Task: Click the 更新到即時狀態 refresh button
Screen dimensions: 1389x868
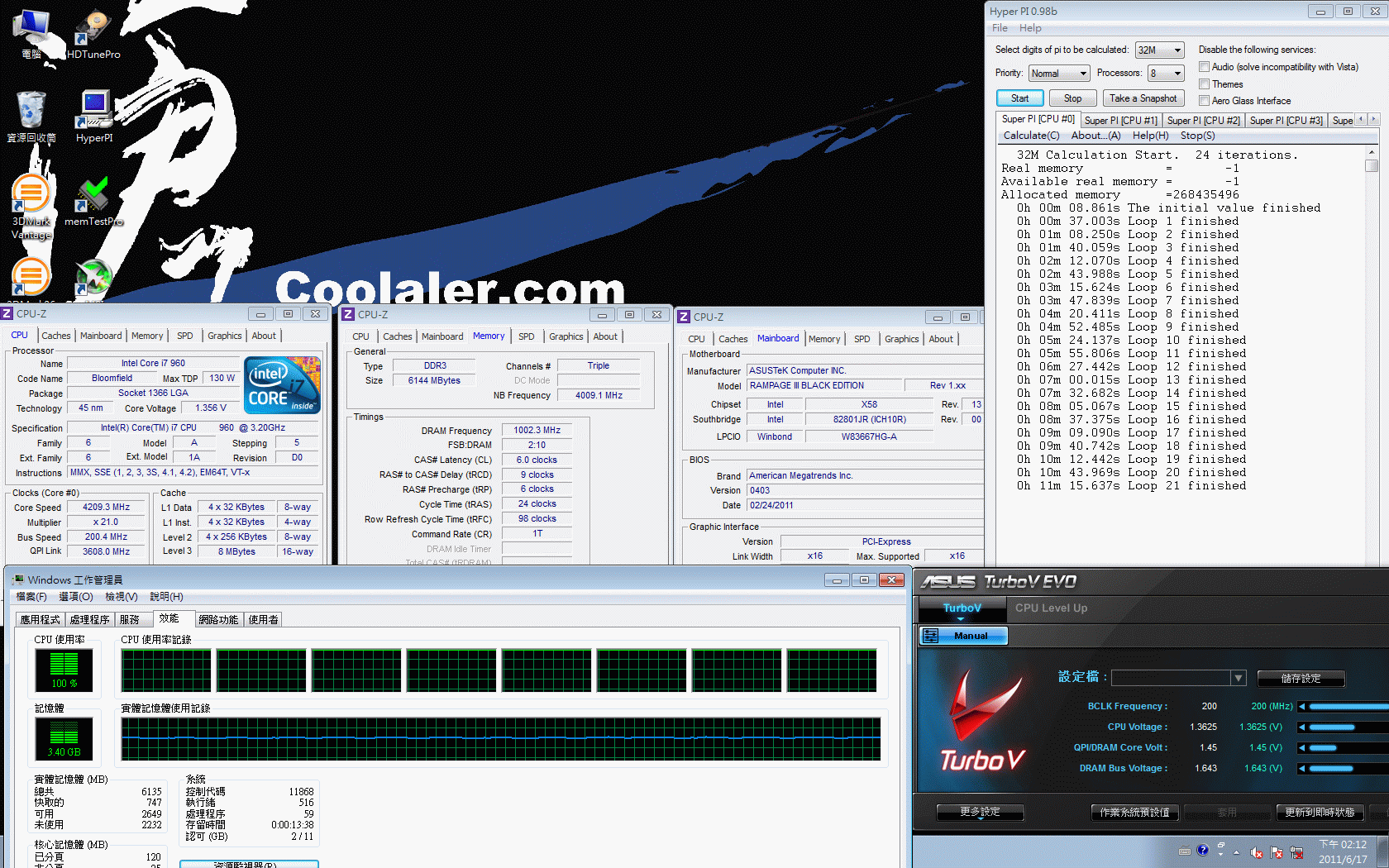Action: 1320,813
